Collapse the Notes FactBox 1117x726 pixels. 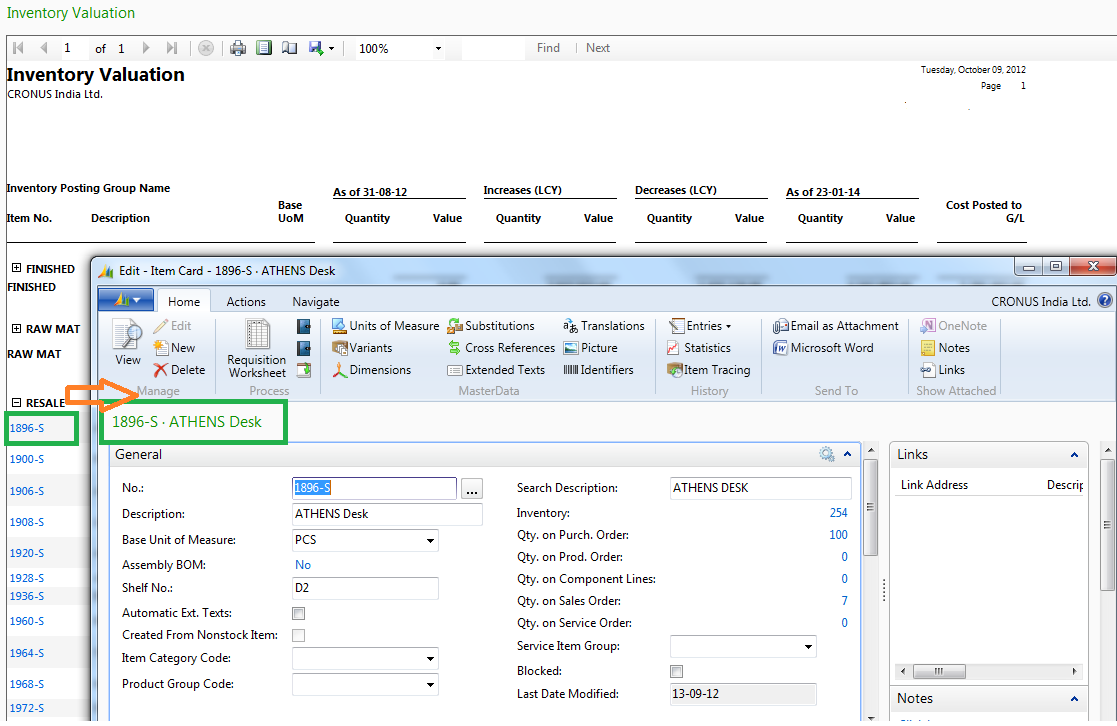coord(1074,699)
